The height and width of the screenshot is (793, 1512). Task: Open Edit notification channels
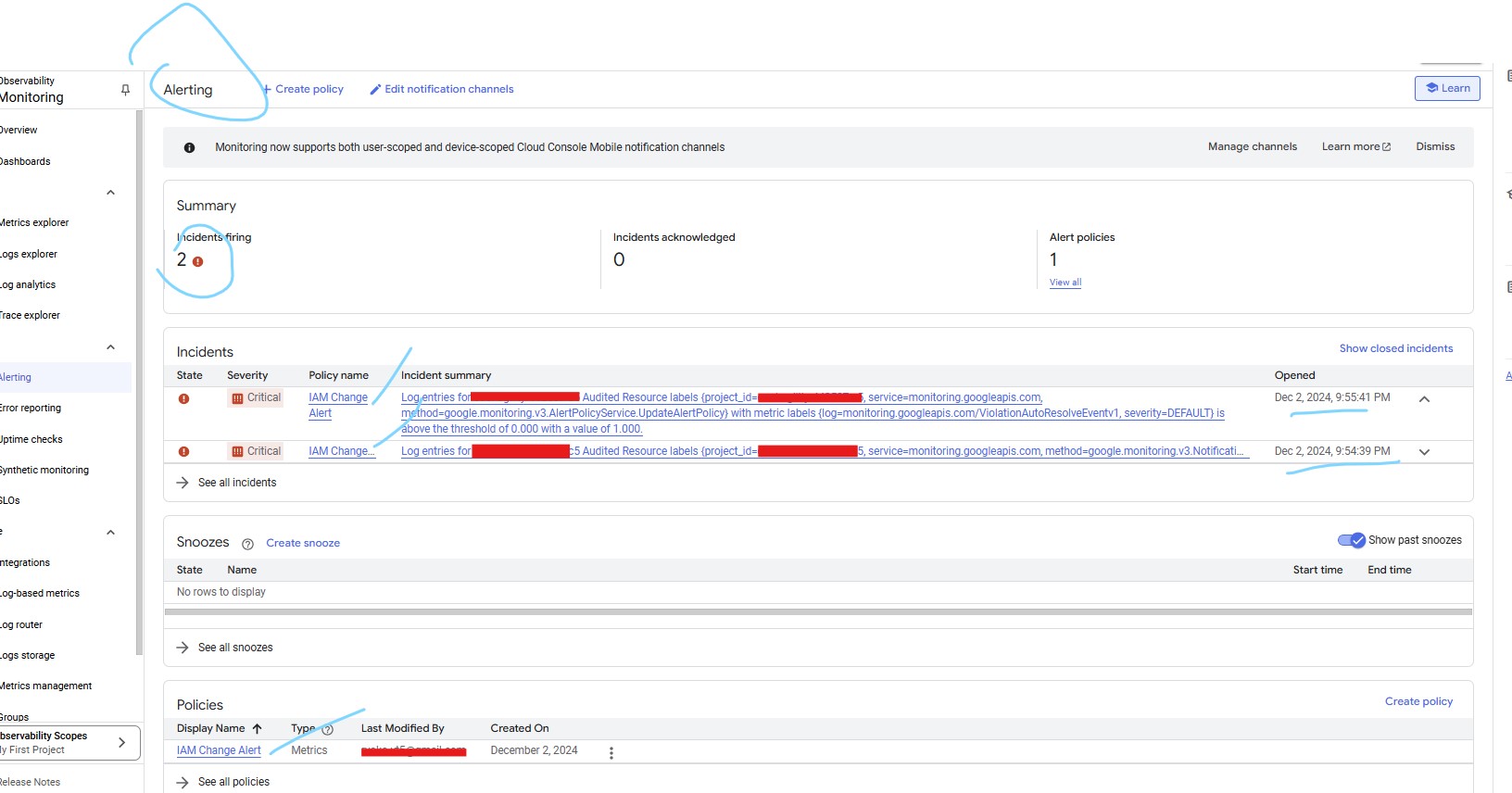[441, 89]
